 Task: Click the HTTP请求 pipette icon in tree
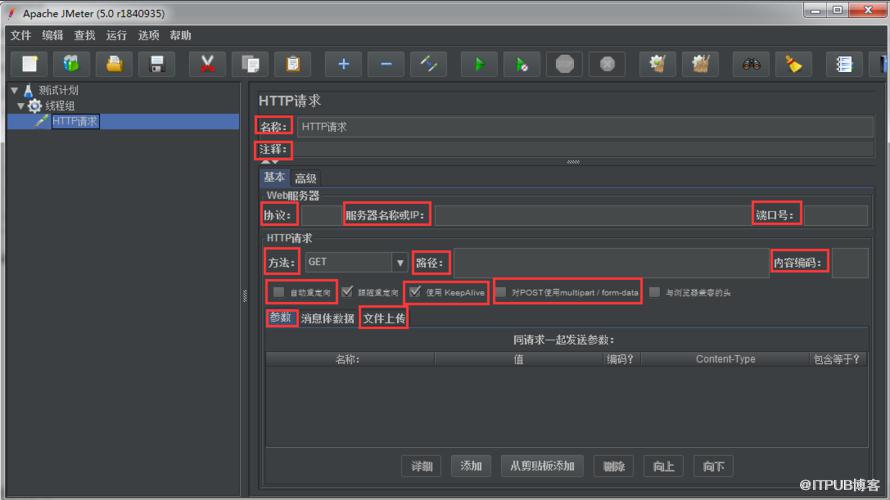click(41, 121)
